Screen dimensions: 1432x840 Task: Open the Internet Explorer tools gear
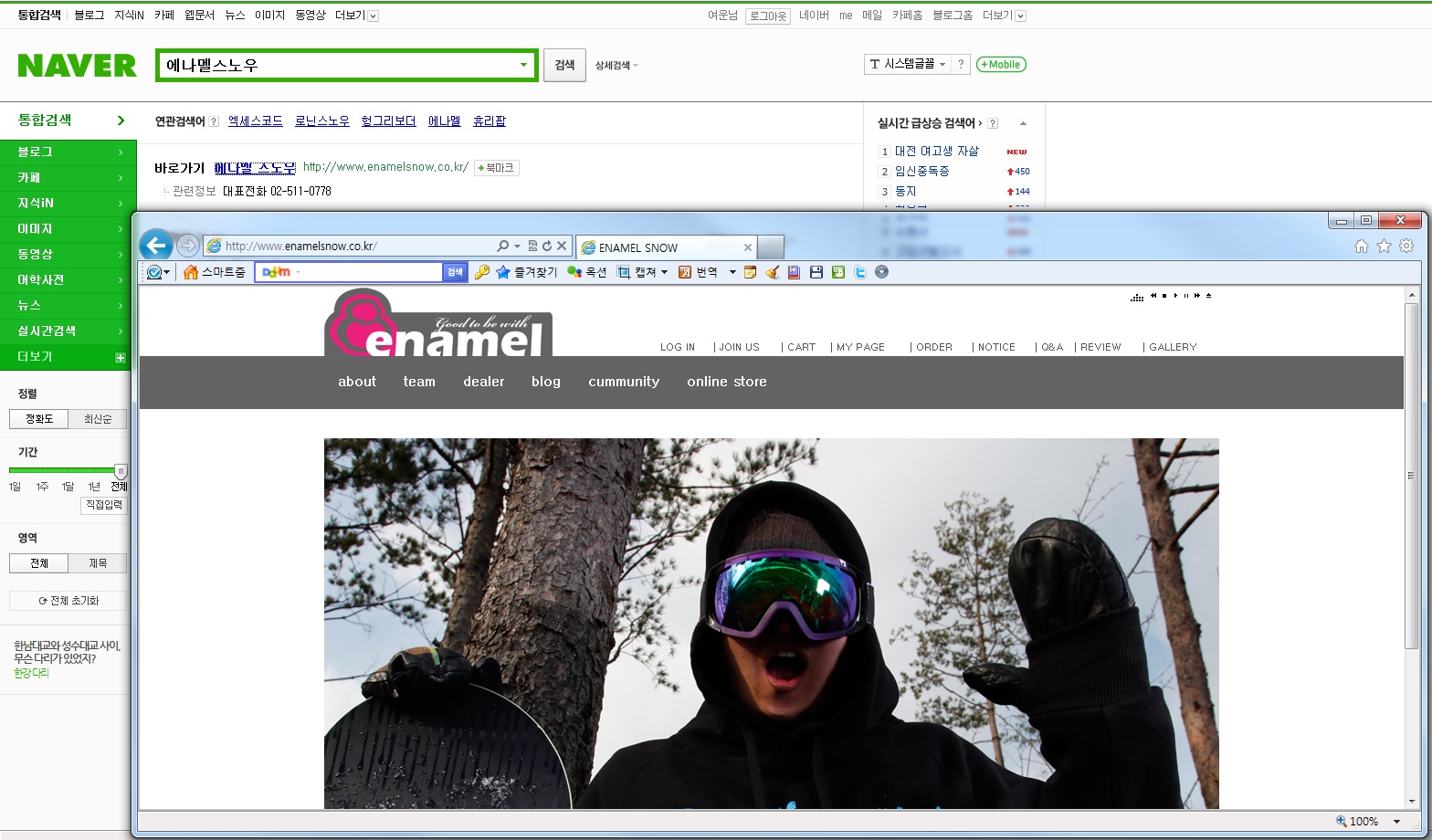[x=1406, y=247]
